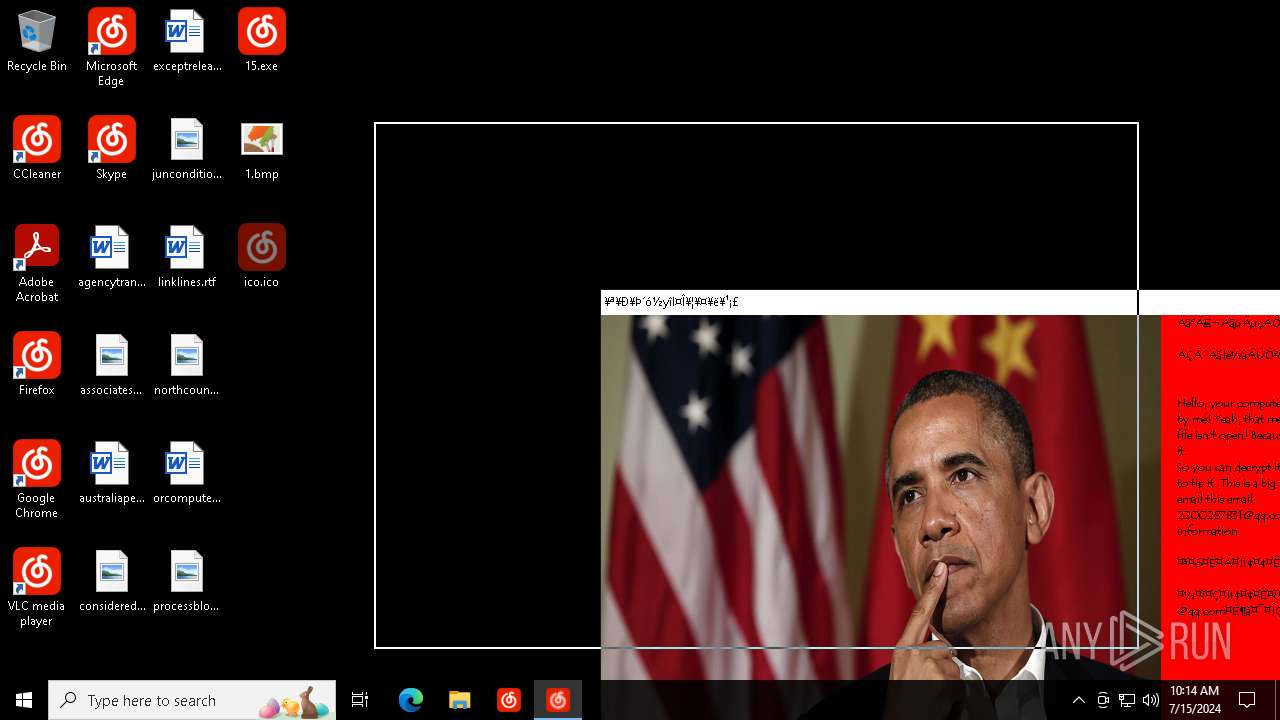Select the Adobe Acrobat desktop shortcut

pyautogui.click(x=37, y=264)
